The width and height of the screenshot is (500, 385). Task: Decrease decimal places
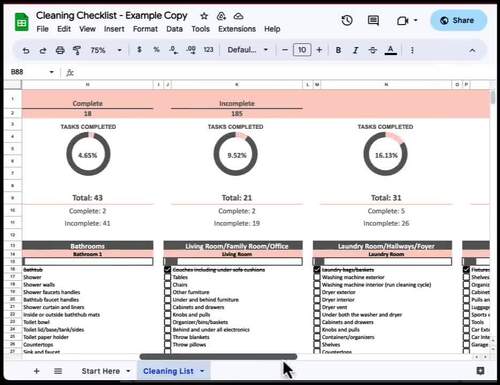[x=173, y=50]
